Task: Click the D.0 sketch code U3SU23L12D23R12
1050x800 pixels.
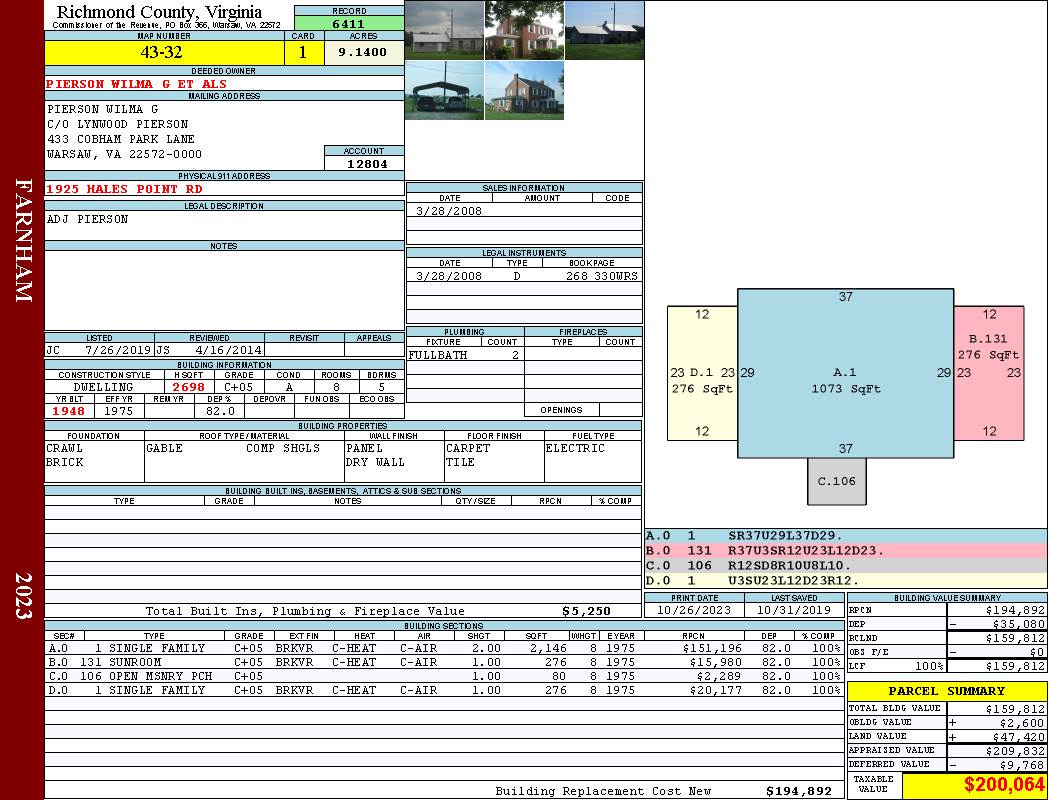Action: [x=794, y=580]
